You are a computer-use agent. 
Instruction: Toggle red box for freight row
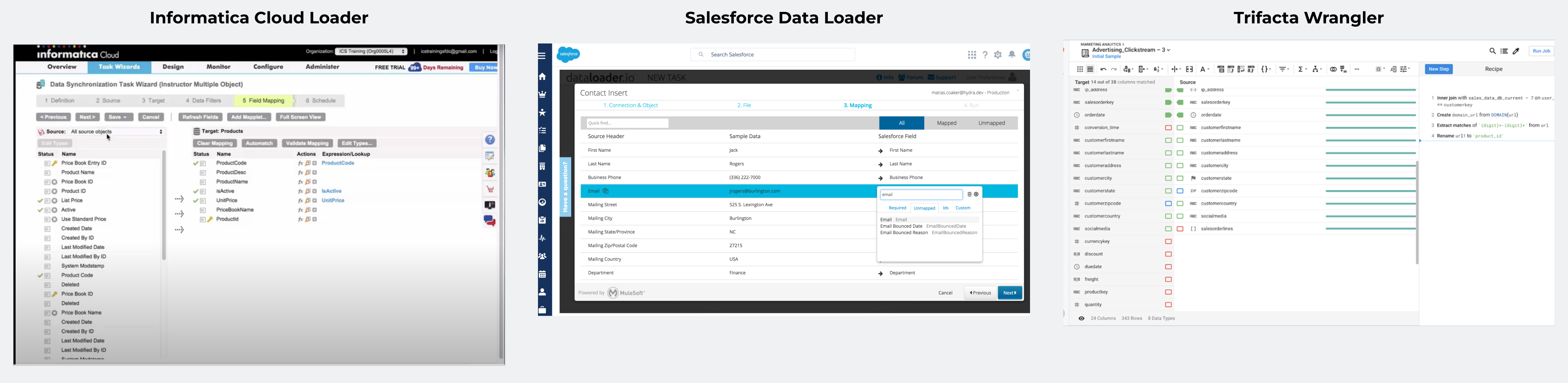tap(1169, 280)
